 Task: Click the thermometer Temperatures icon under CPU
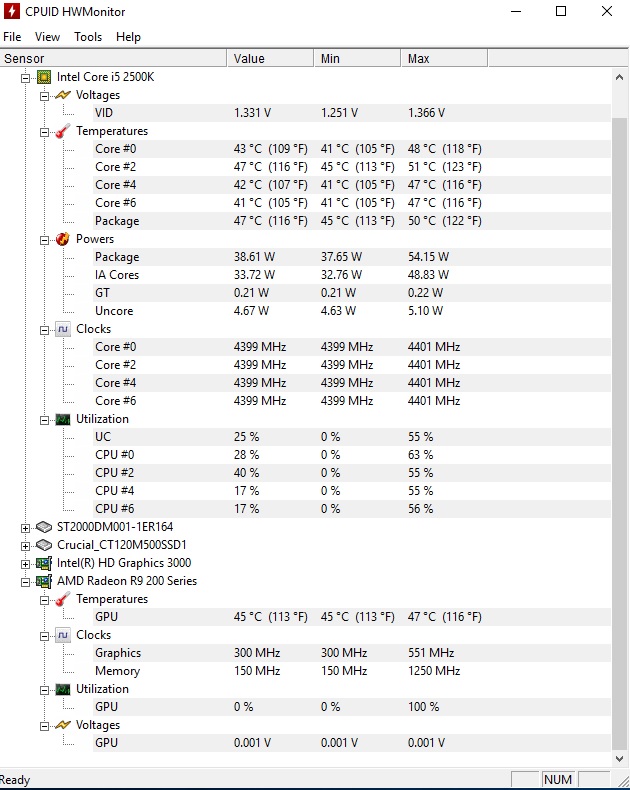[62, 131]
